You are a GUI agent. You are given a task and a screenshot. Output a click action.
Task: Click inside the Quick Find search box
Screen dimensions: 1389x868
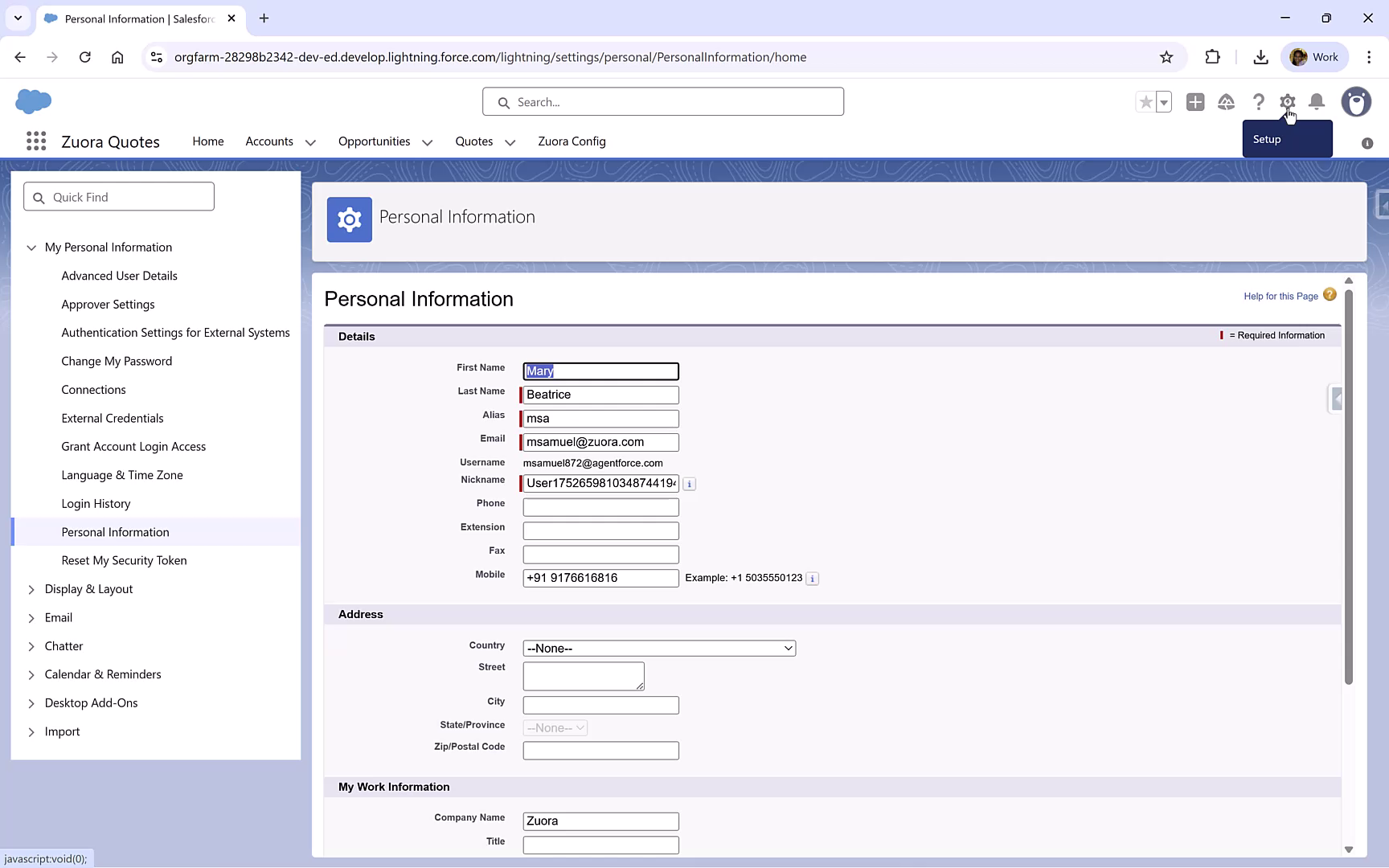pyautogui.click(x=118, y=196)
